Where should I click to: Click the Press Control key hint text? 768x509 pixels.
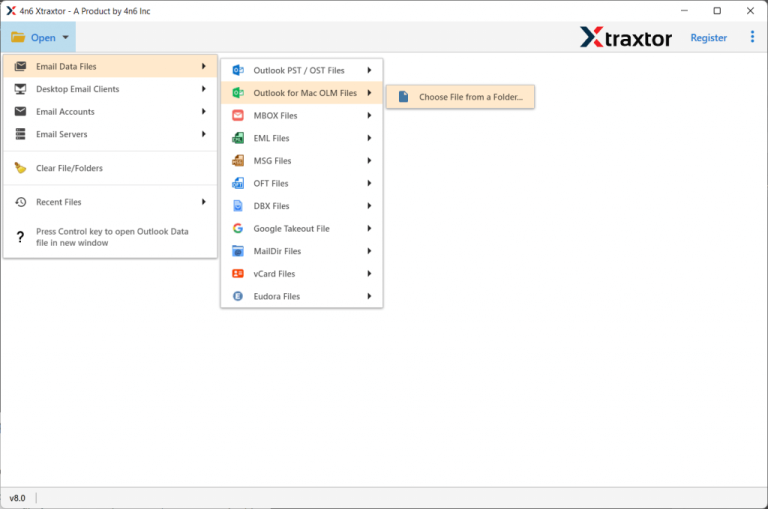112,237
